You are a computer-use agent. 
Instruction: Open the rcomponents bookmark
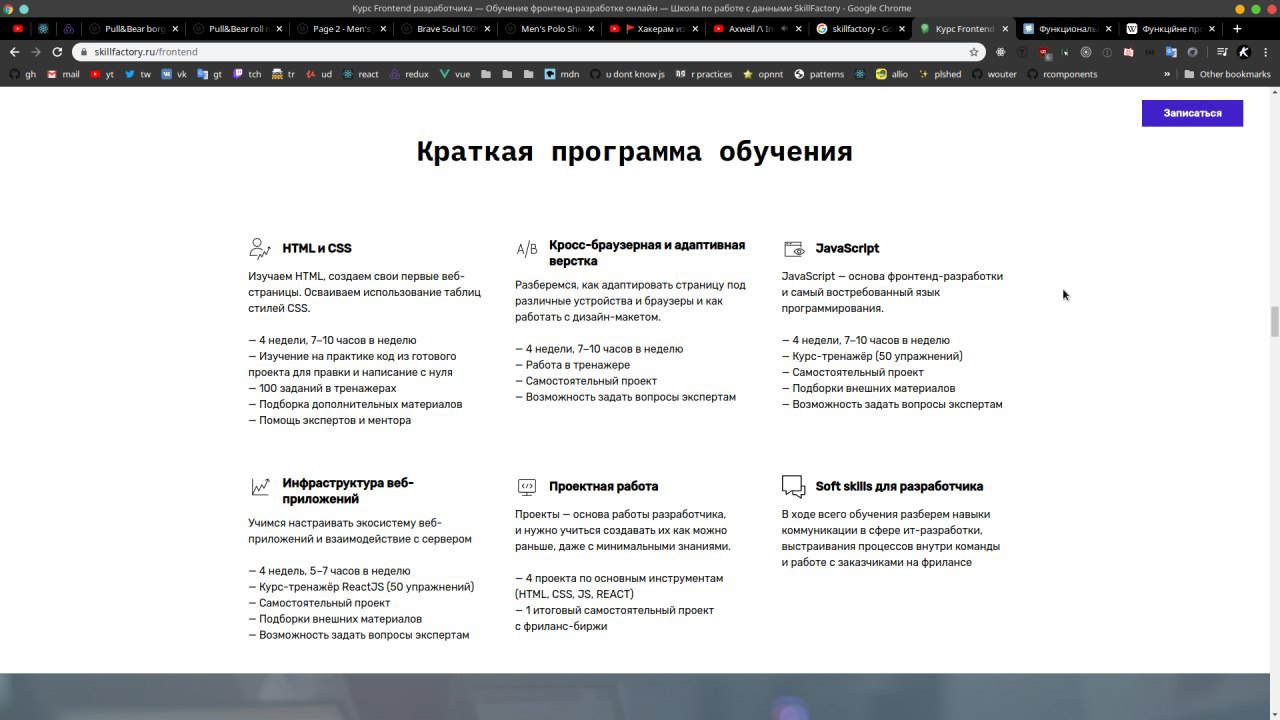pos(1062,74)
